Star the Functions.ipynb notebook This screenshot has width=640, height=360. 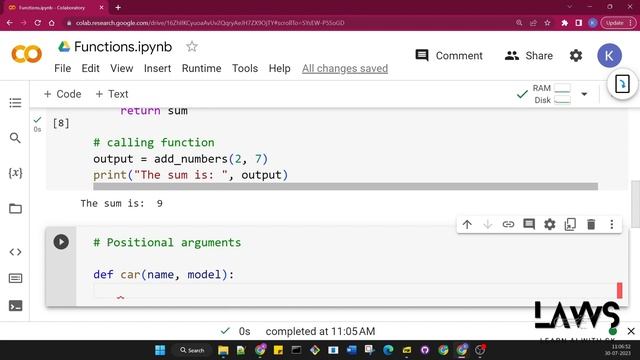(x=192, y=47)
